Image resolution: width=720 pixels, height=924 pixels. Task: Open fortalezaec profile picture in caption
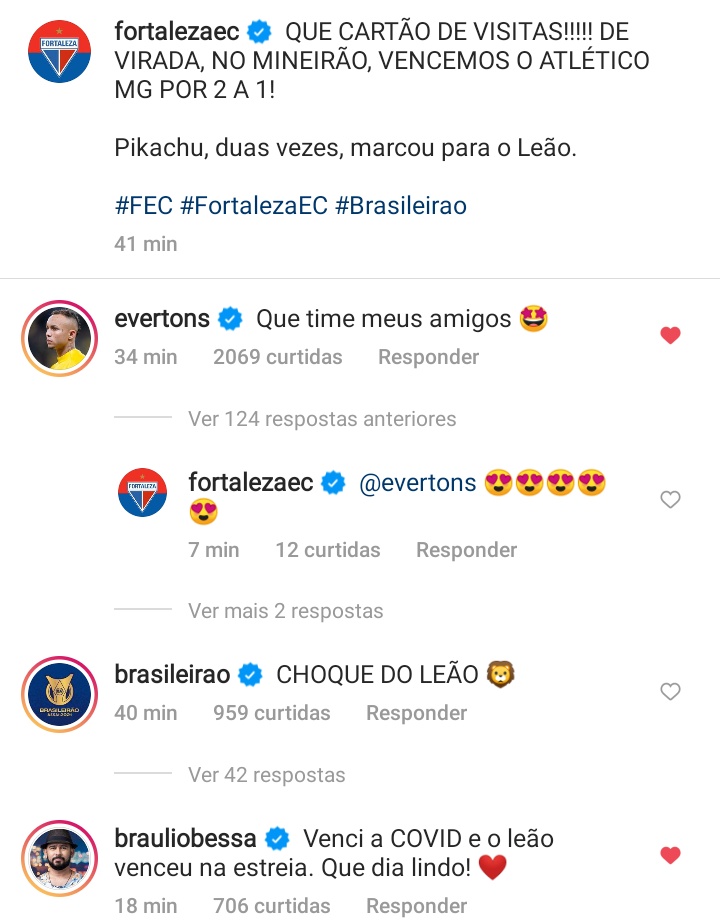[x=57, y=51]
